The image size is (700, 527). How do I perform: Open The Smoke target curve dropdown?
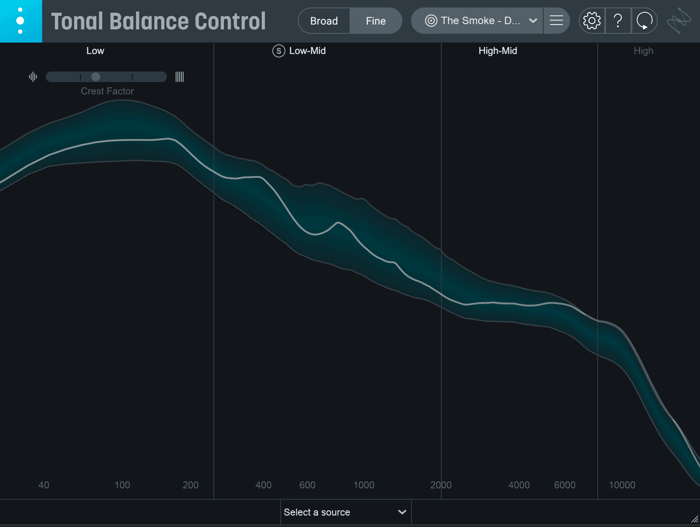pyautogui.click(x=477, y=21)
